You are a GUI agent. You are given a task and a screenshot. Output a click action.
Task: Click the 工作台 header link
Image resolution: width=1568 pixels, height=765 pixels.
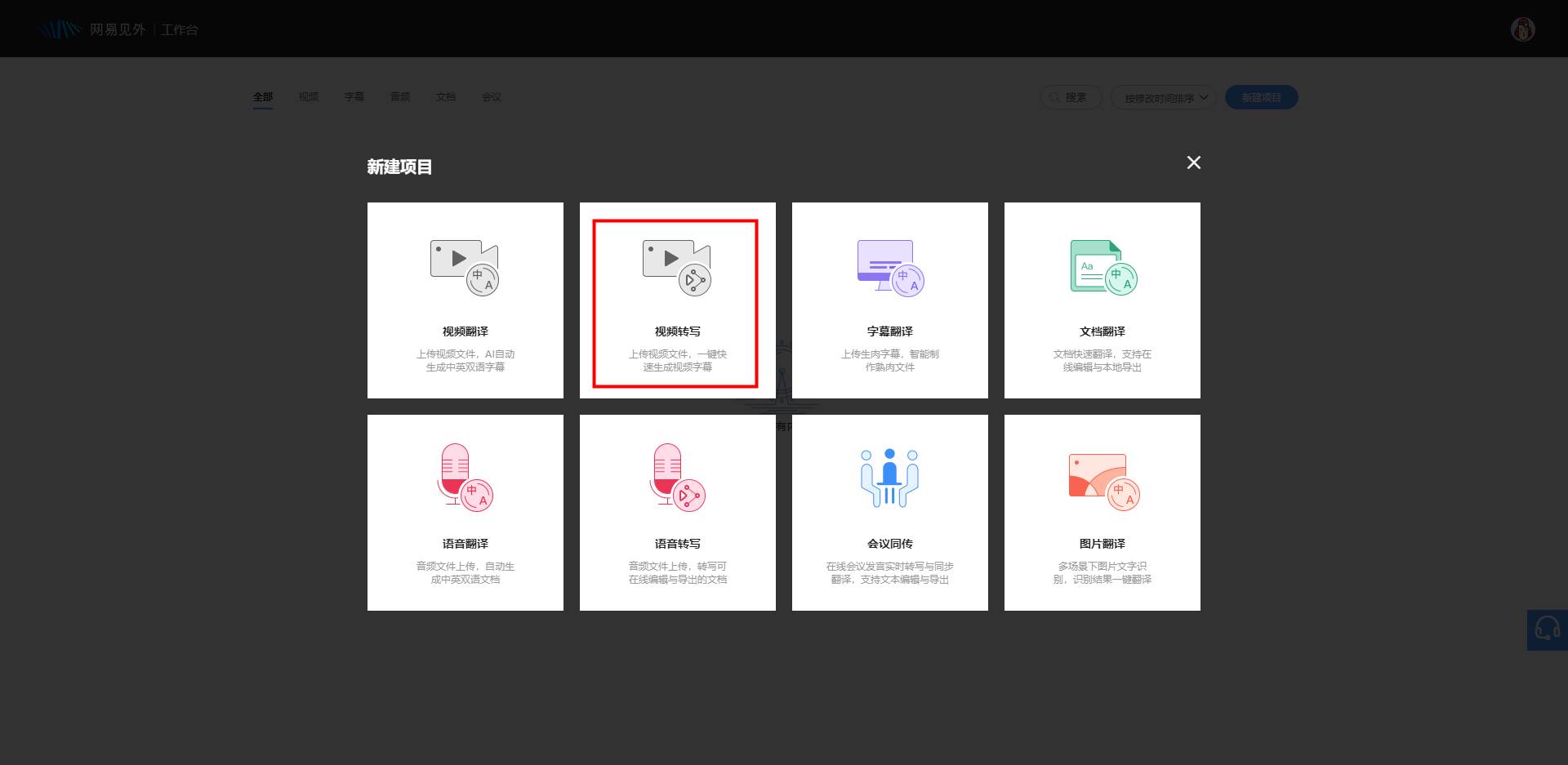click(x=180, y=29)
